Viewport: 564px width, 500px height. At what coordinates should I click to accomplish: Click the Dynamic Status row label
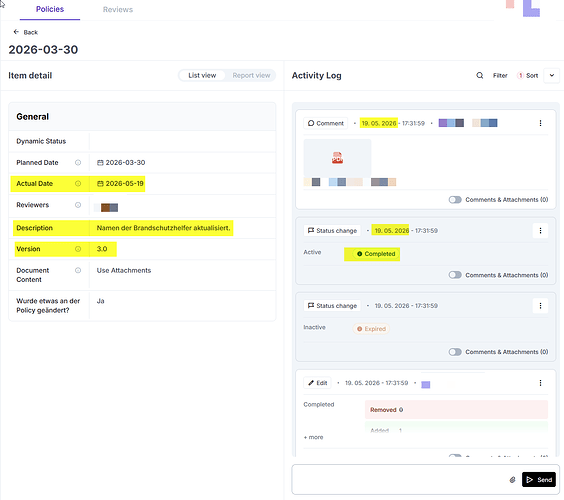pyautogui.click(x=41, y=141)
